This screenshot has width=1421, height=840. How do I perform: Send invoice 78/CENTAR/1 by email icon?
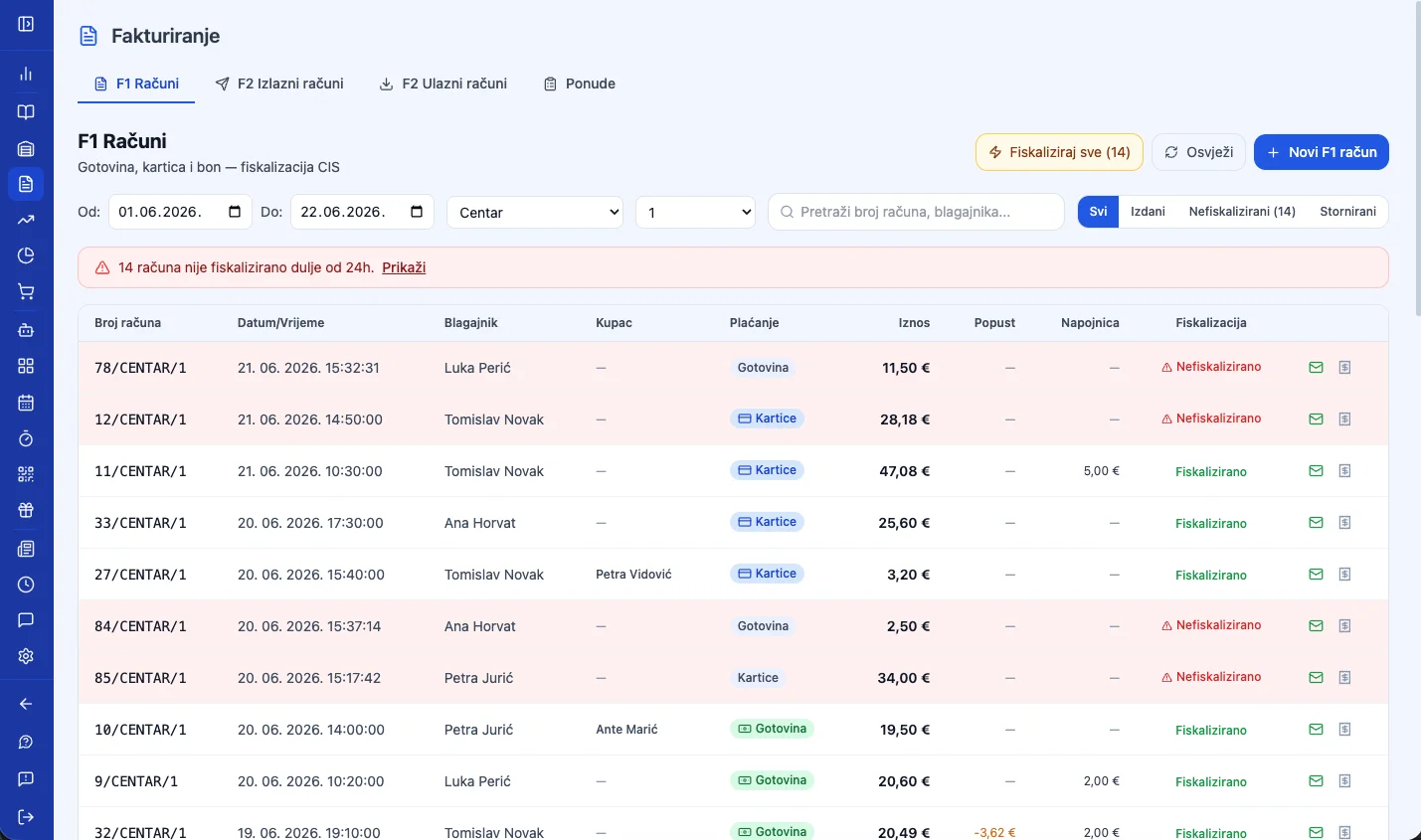coord(1316,368)
